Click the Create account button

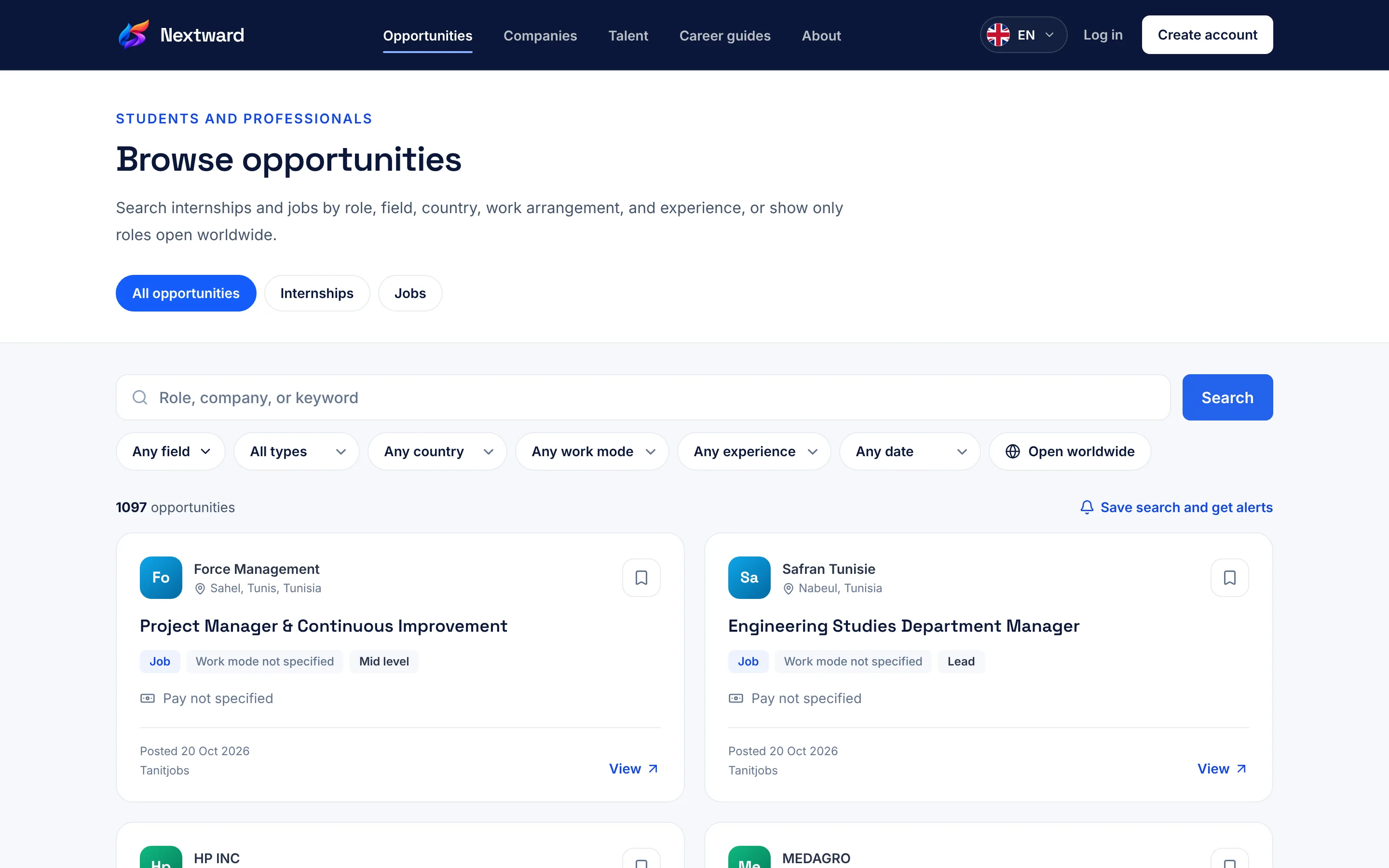pos(1207,35)
